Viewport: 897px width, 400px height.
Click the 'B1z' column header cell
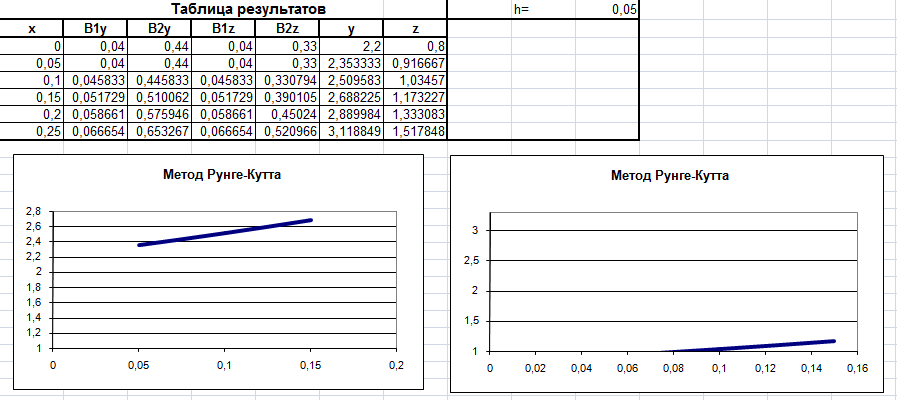click(x=224, y=29)
